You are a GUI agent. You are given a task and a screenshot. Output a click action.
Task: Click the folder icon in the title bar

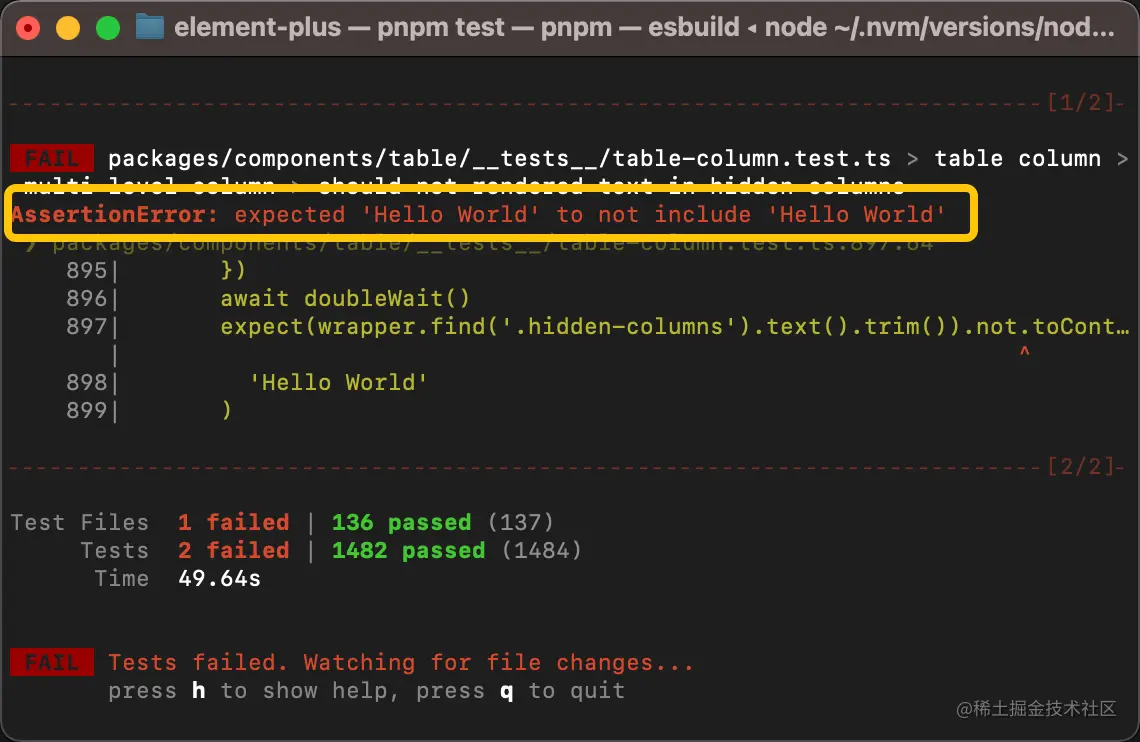(x=149, y=27)
